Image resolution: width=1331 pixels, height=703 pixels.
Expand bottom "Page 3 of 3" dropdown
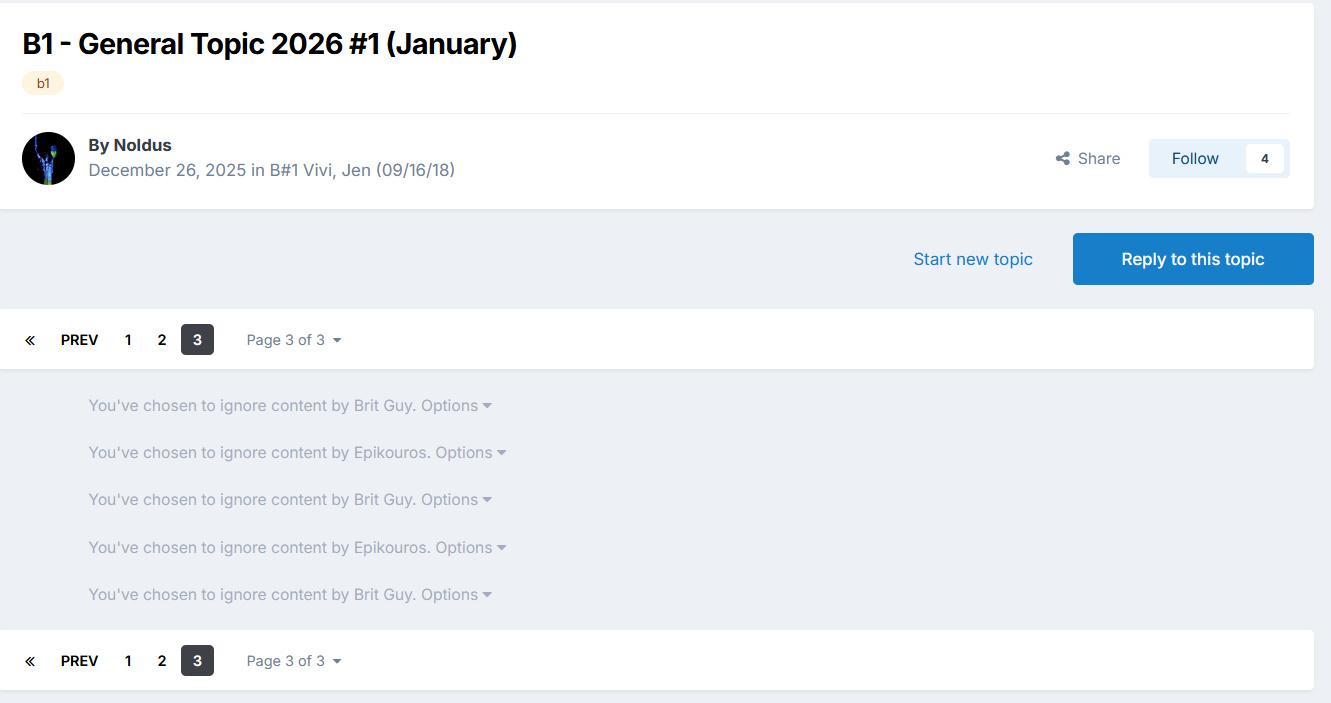tap(294, 661)
